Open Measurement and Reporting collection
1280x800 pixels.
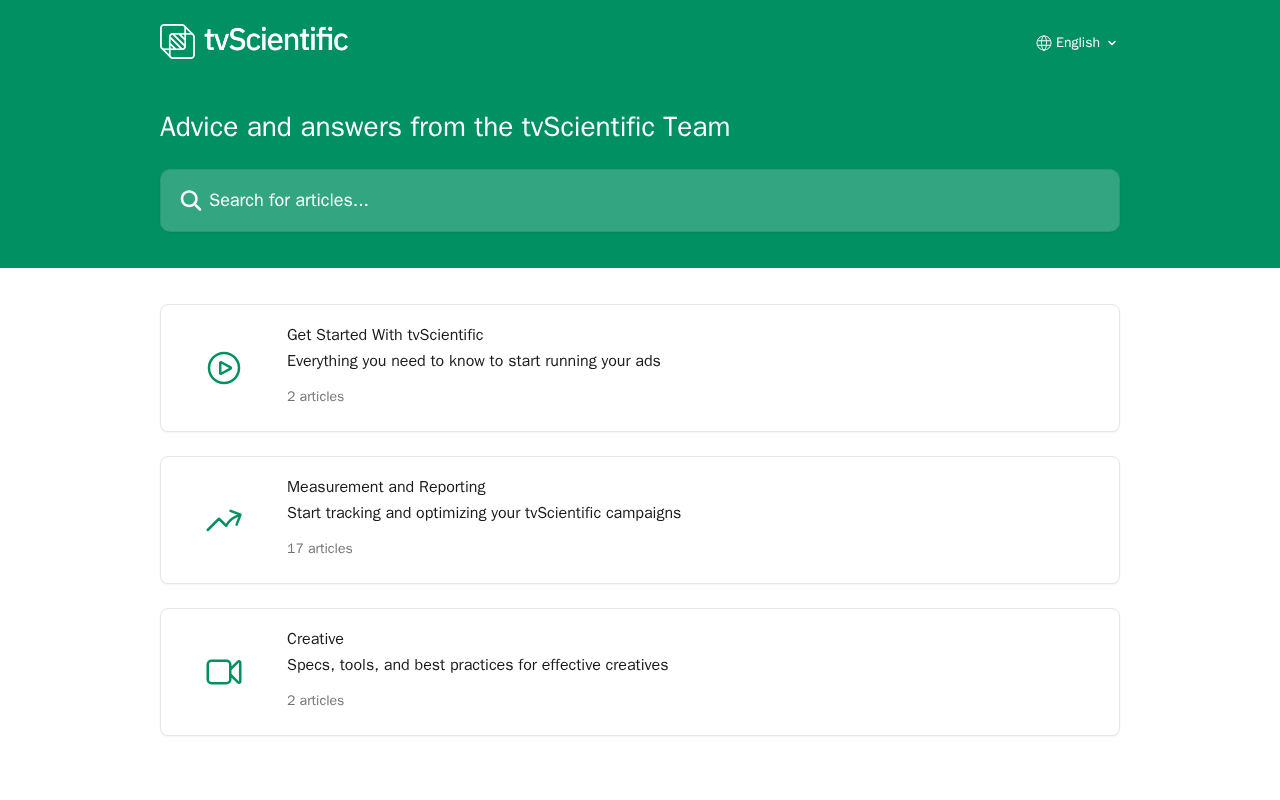click(386, 487)
